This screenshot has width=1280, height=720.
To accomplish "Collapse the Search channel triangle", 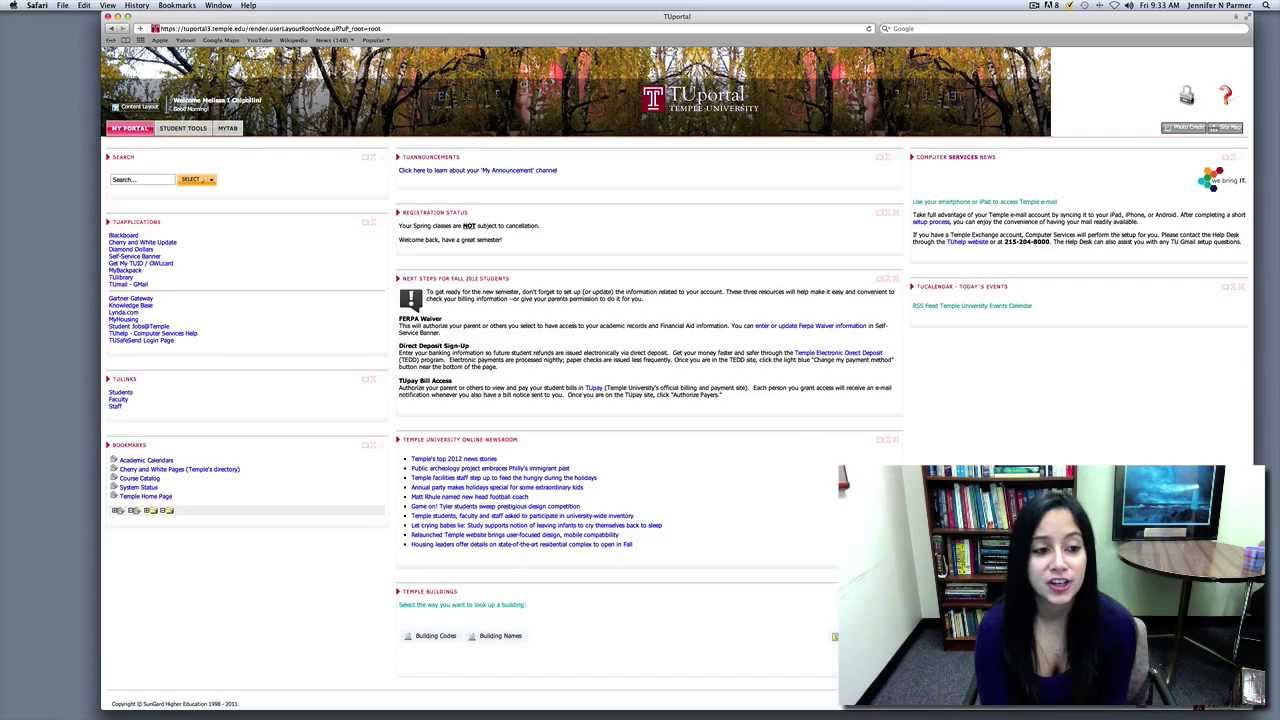I will click(108, 157).
